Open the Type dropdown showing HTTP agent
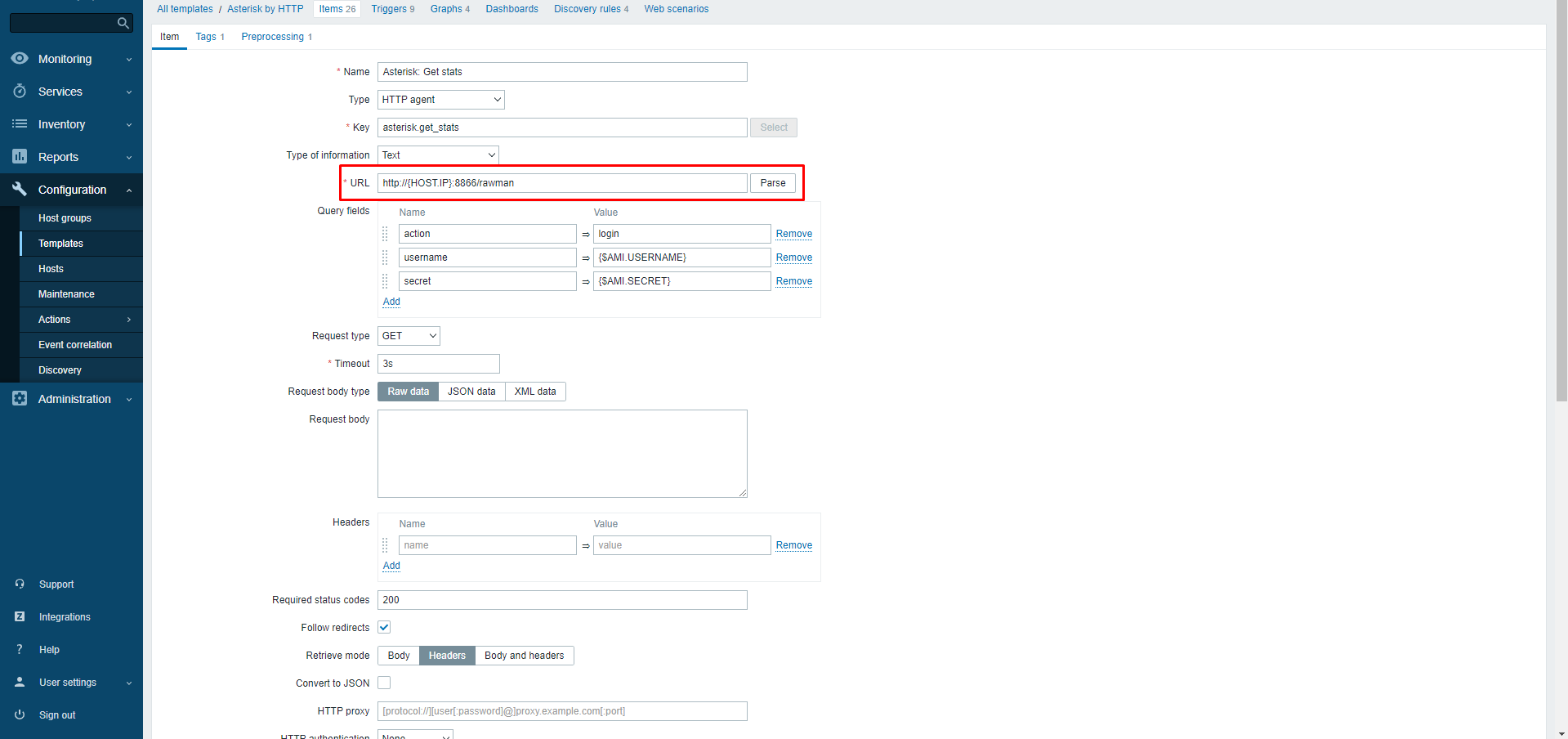This screenshot has width=1568, height=739. point(441,100)
